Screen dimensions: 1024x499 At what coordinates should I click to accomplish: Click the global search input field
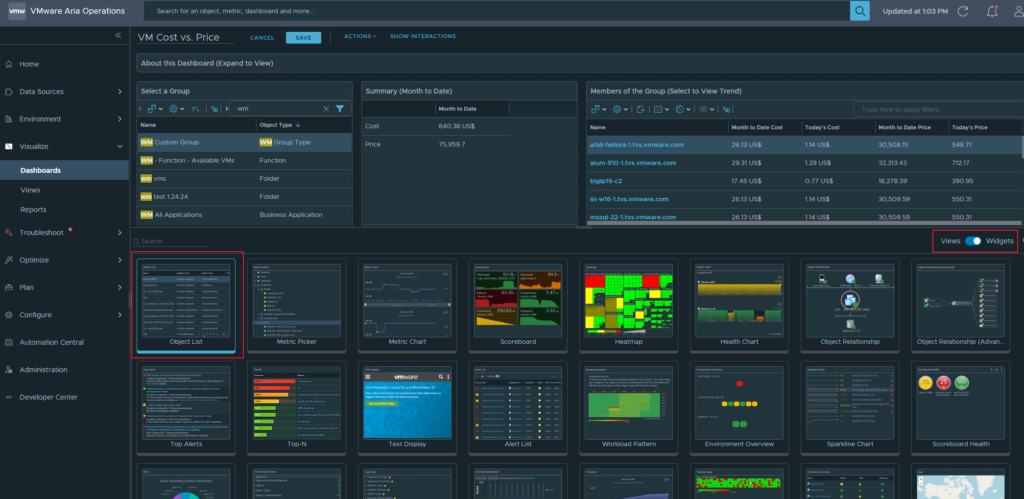497,10
